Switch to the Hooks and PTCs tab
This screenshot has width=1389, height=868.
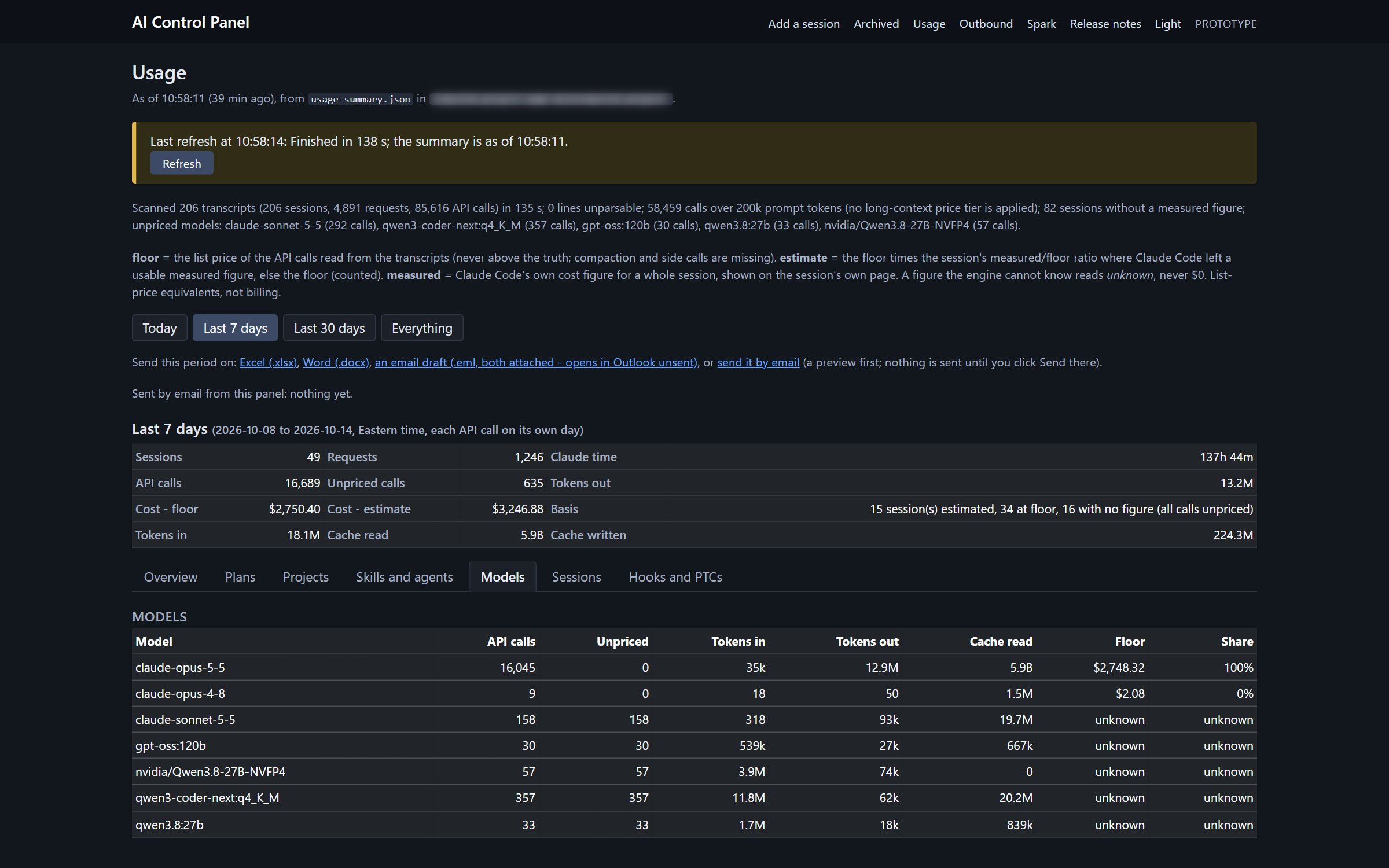tap(675, 577)
